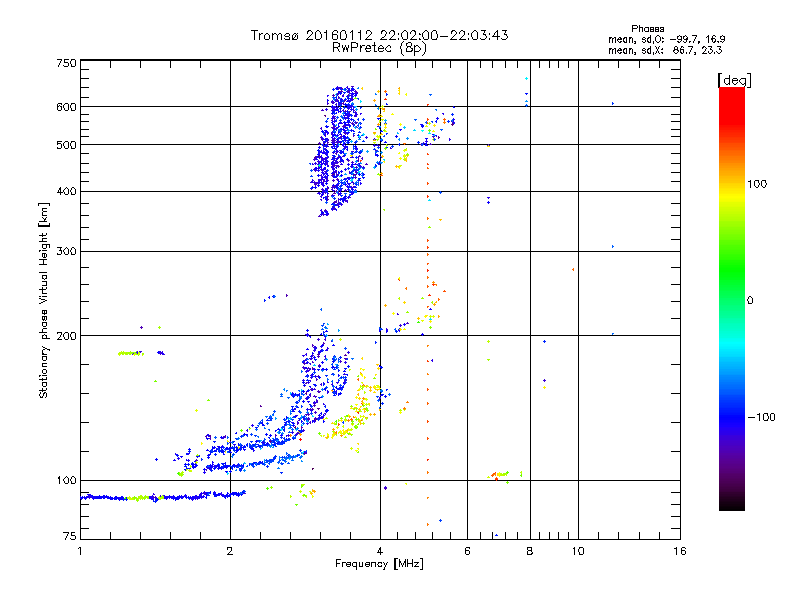
Task: Click the vertical orange dotted interference line near 5 MHz
Action: click(x=428, y=316)
